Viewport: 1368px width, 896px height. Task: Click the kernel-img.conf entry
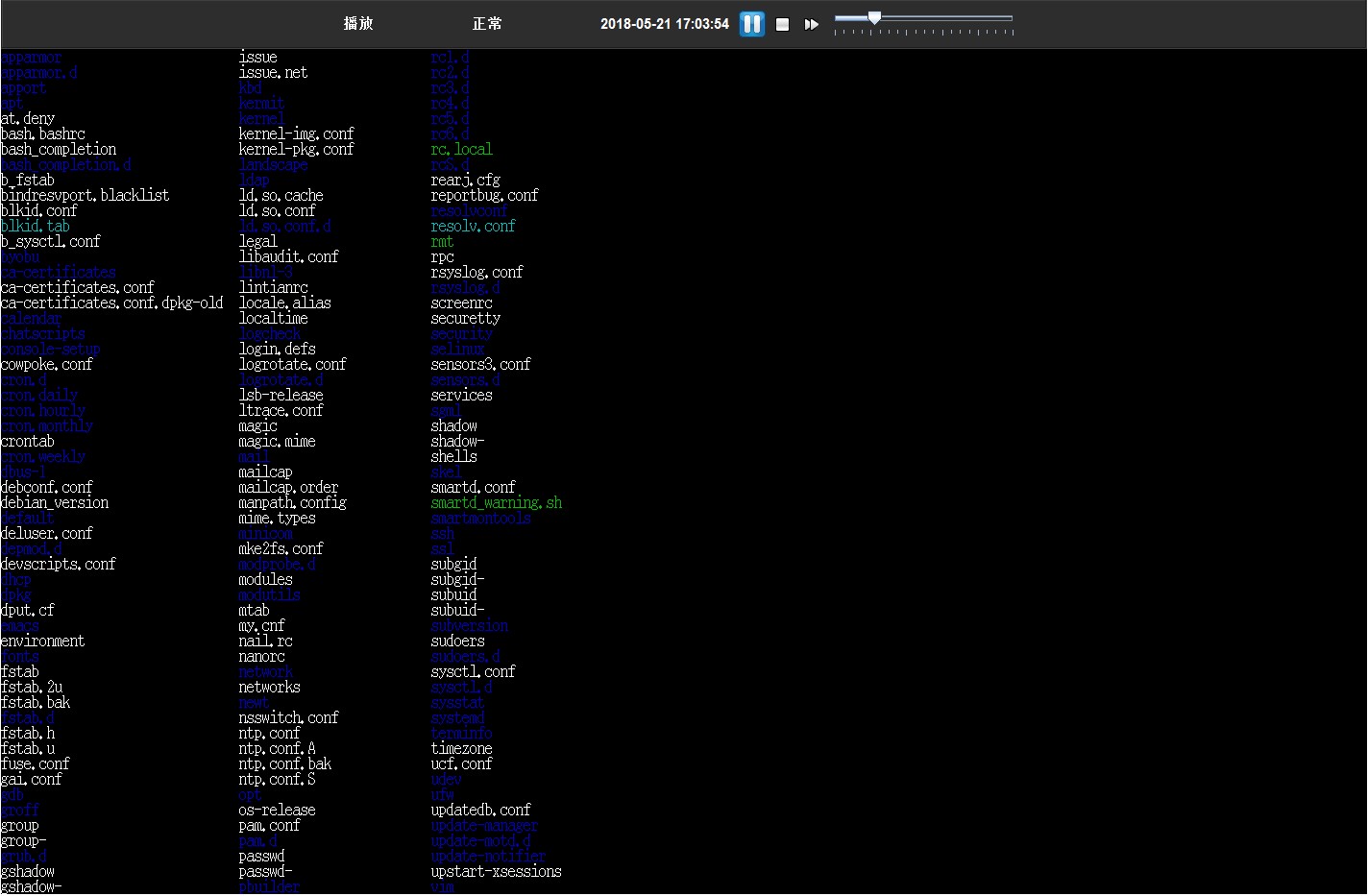(296, 134)
